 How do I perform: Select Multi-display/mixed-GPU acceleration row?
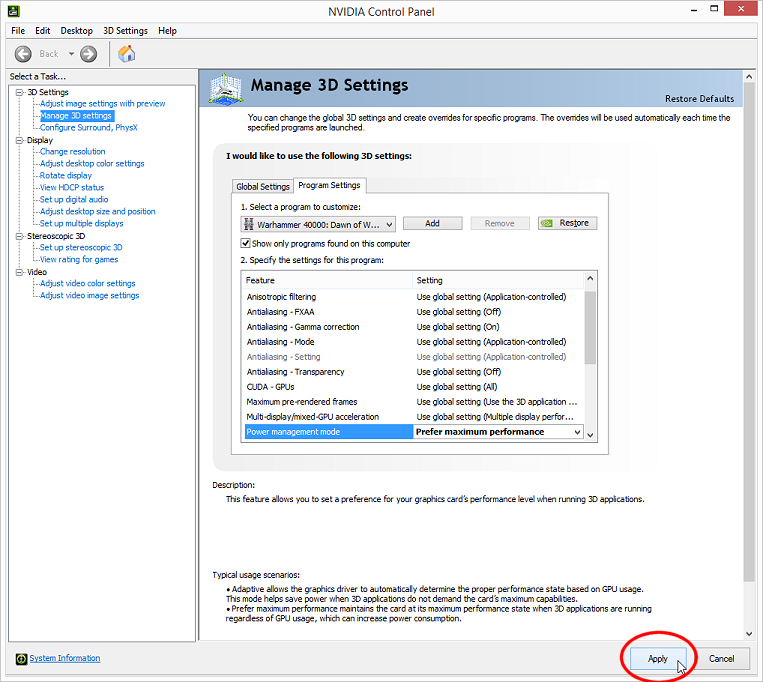click(414, 417)
